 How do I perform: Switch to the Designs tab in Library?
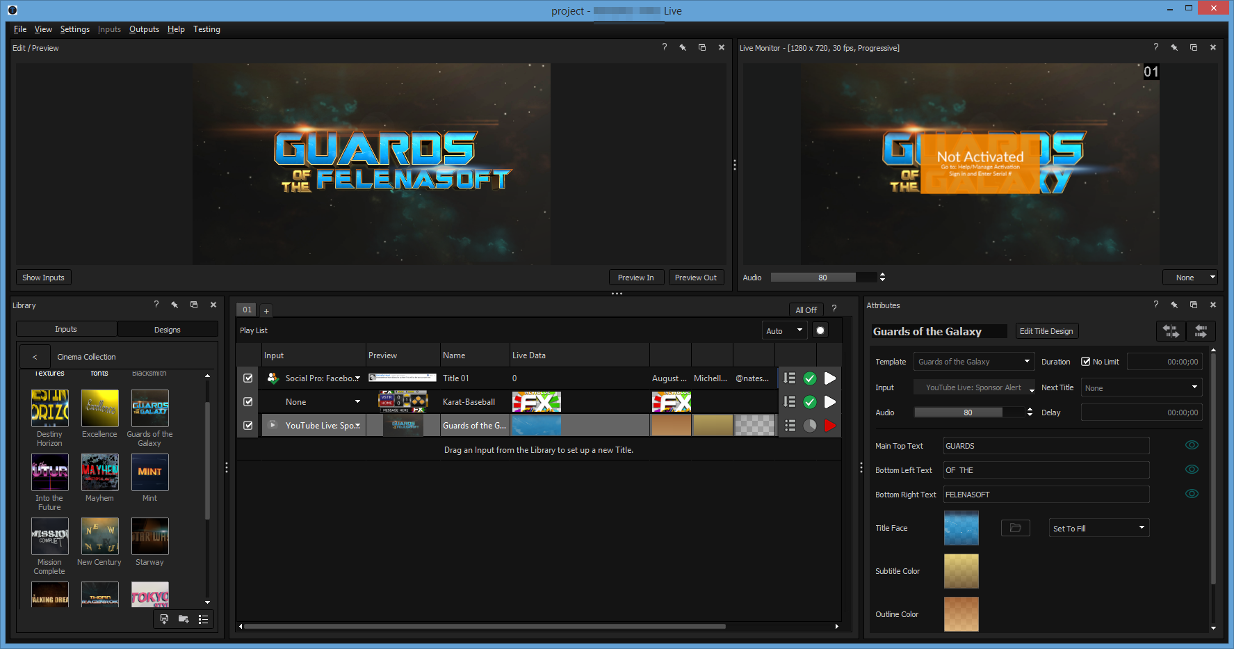point(168,329)
